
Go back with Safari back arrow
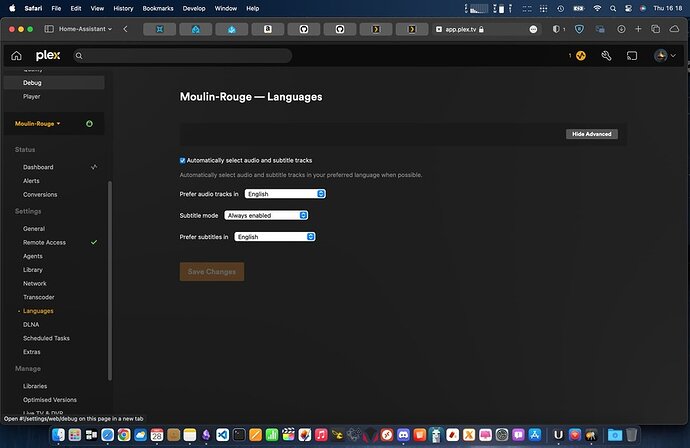[125, 29]
